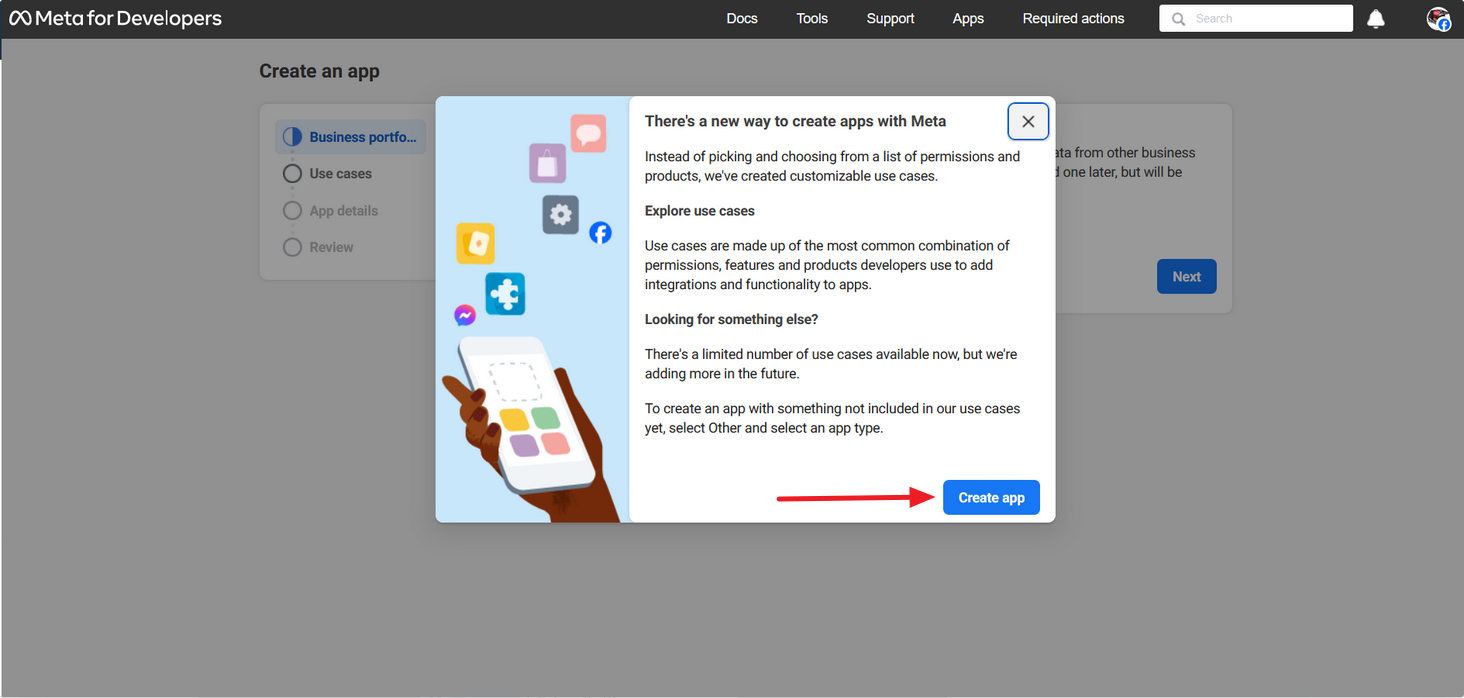The width and height of the screenshot is (1464, 698).
Task: Click the search magnifier icon
Action: click(1178, 18)
